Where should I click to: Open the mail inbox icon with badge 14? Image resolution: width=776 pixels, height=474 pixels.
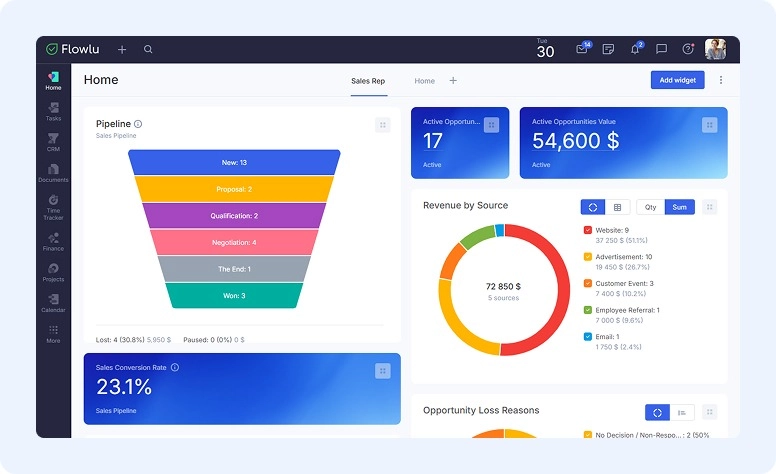pyautogui.click(x=582, y=48)
